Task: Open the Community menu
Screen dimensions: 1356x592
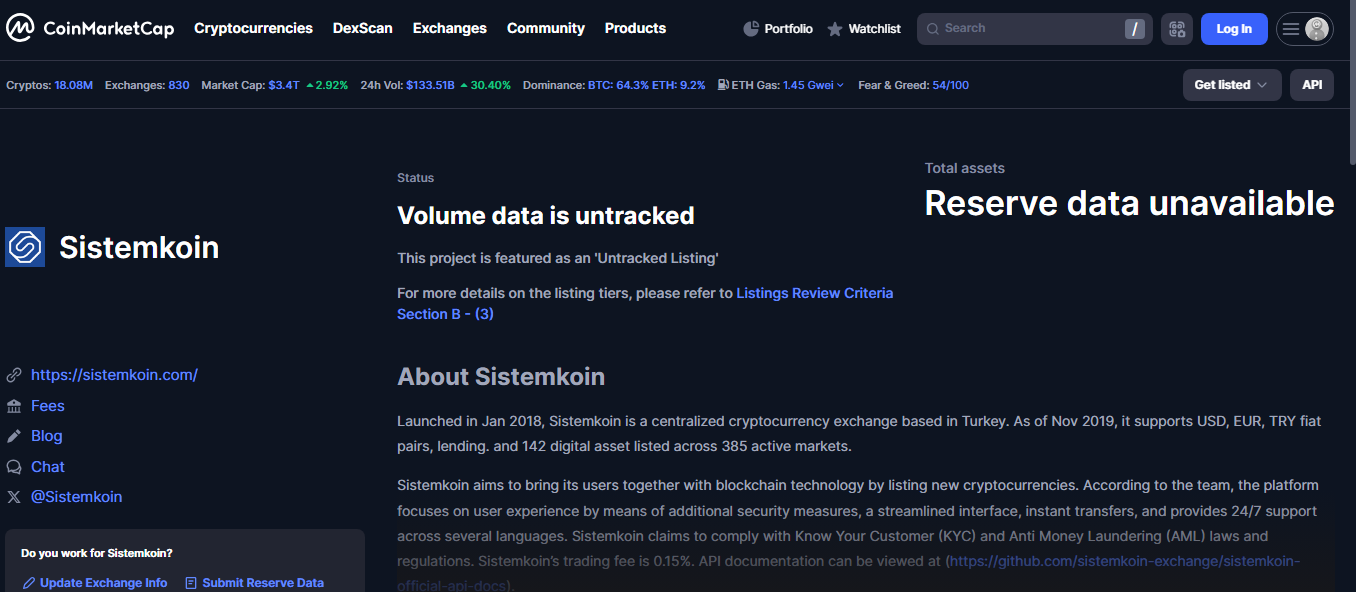Action: (546, 28)
